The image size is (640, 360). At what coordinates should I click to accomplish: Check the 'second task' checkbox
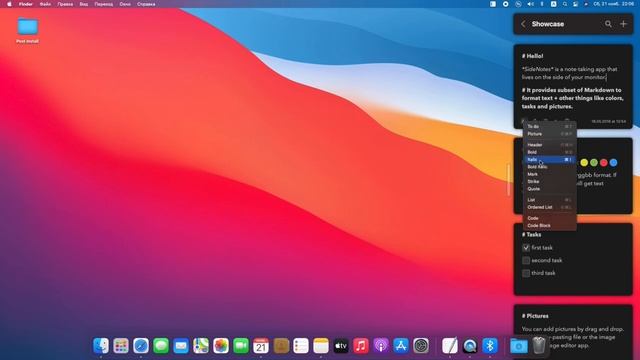click(x=526, y=260)
